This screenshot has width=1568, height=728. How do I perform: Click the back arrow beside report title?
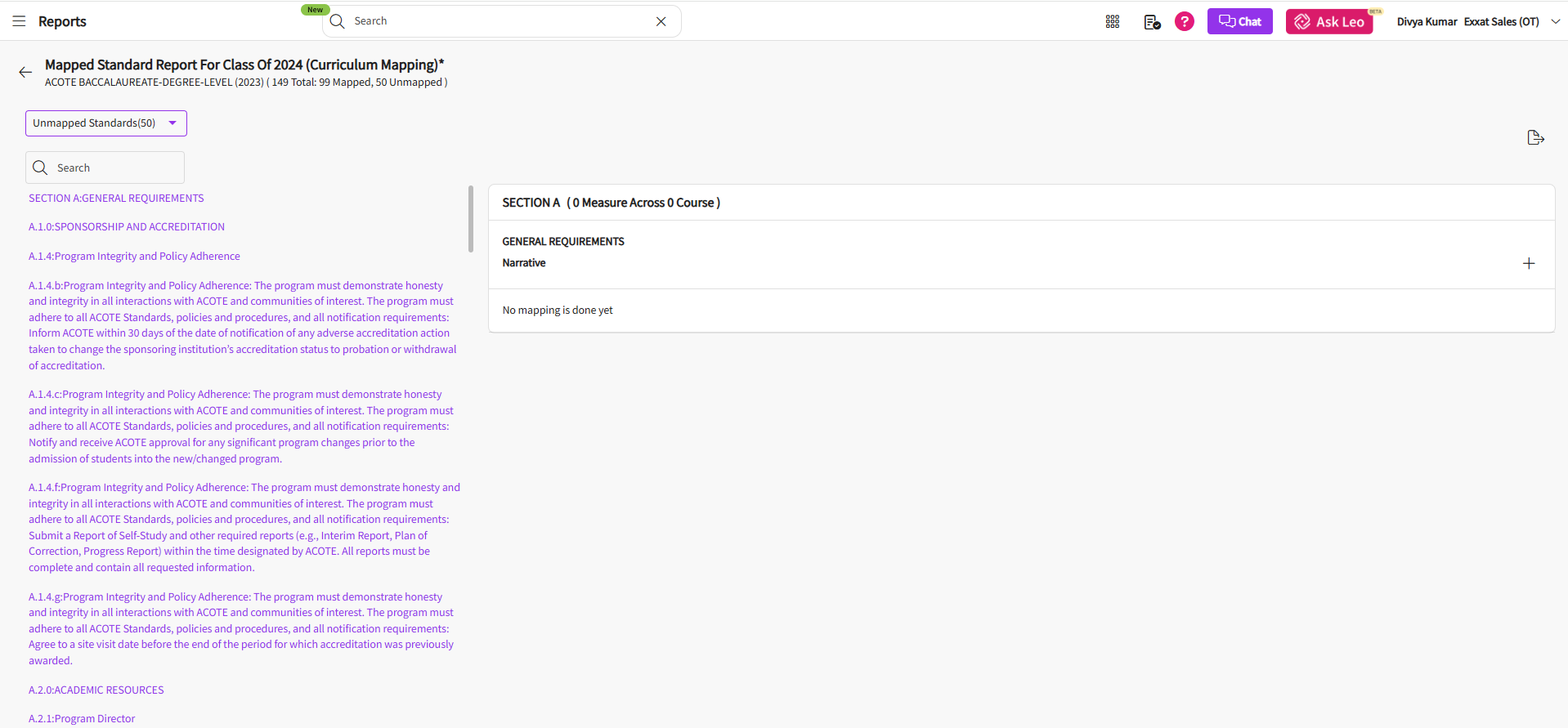click(x=25, y=73)
